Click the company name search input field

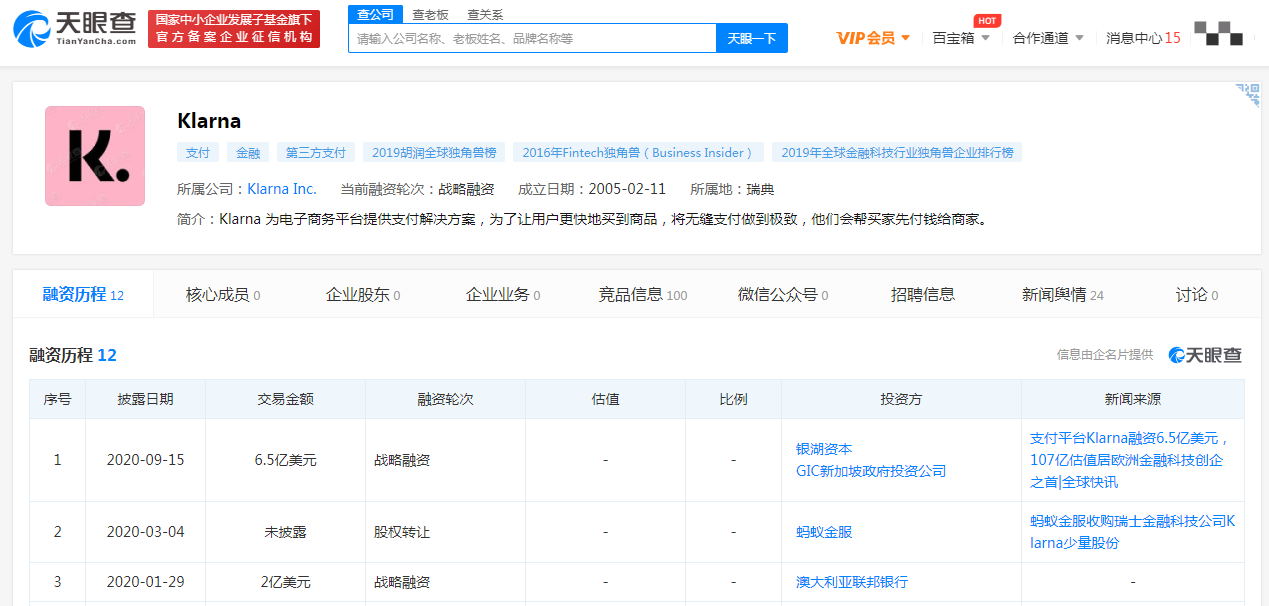(x=532, y=39)
